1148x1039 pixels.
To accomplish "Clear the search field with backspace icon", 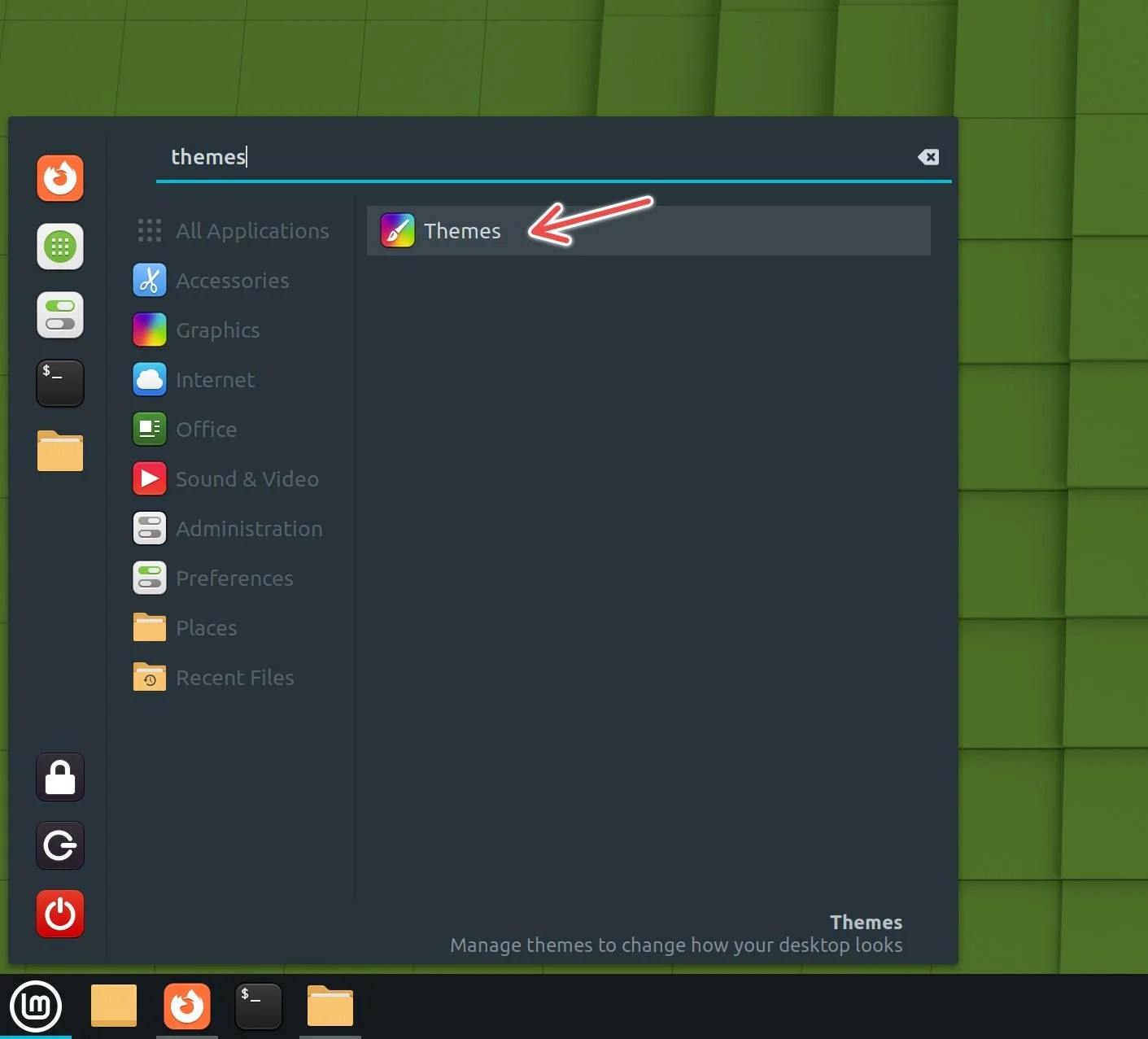I will (x=928, y=157).
